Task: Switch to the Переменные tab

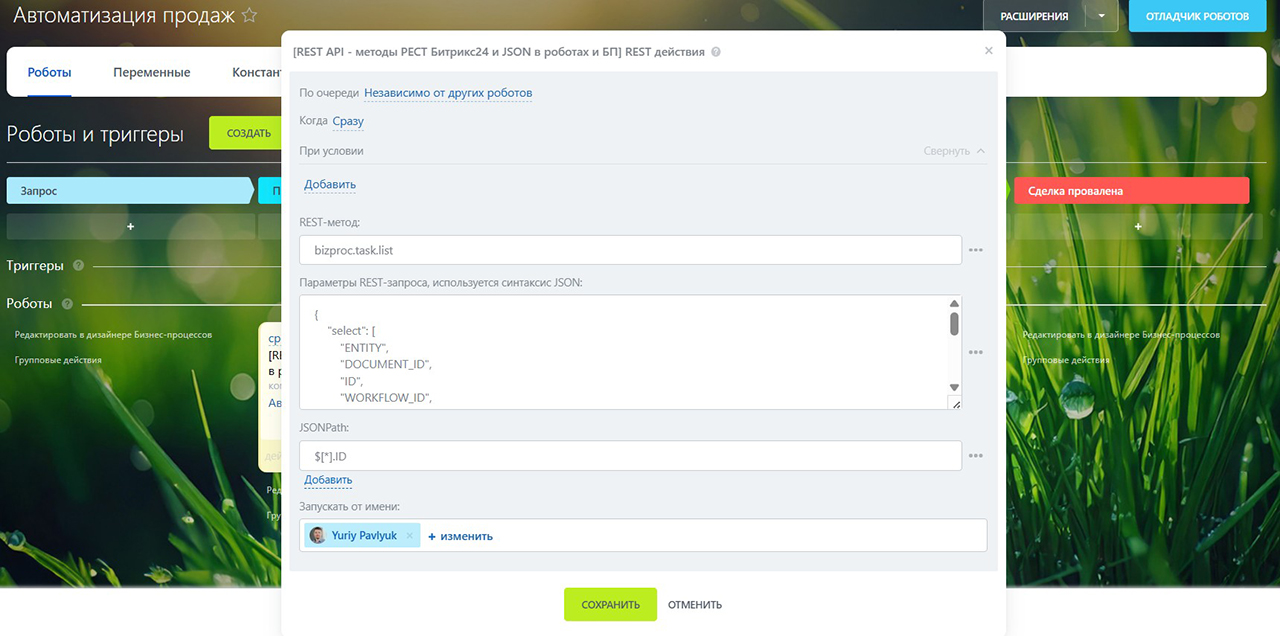Action: coord(152,72)
